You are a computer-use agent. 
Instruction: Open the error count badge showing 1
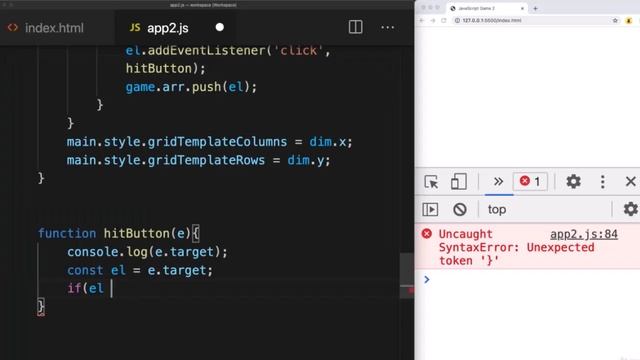[530, 181]
